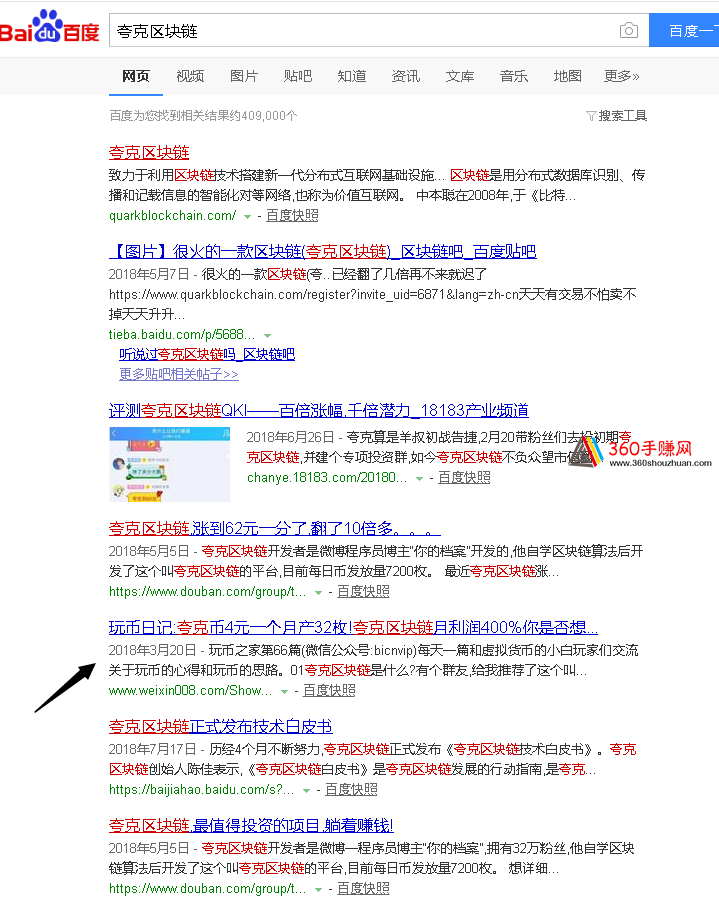This screenshot has height=905, width=719.
Task: Click green URL https://baijiahao.baidu.com/s?...
Action: click(x=202, y=790)
